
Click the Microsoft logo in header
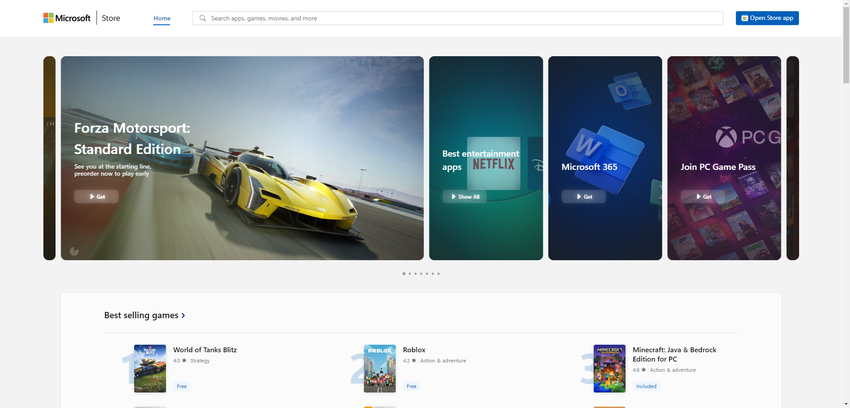coord(66,18)
